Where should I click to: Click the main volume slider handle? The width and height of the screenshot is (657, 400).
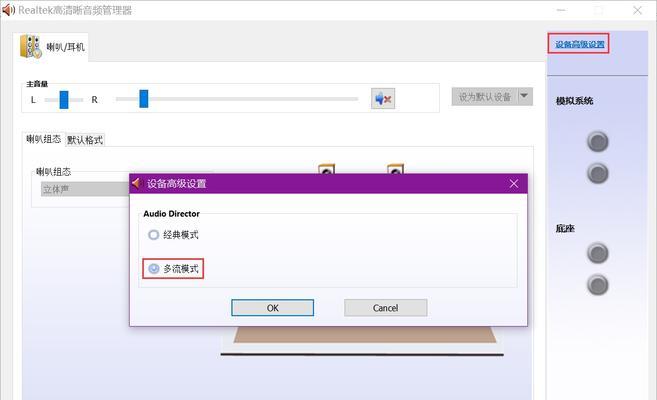[x=144, y=99]
